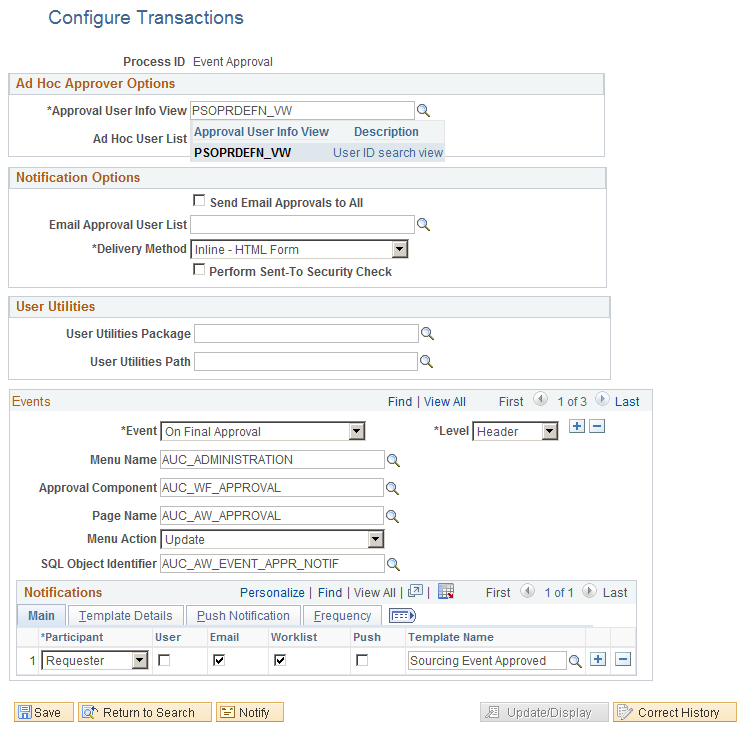Click User Utilities Package input field

pyautogui.click(x=306, y=333)
